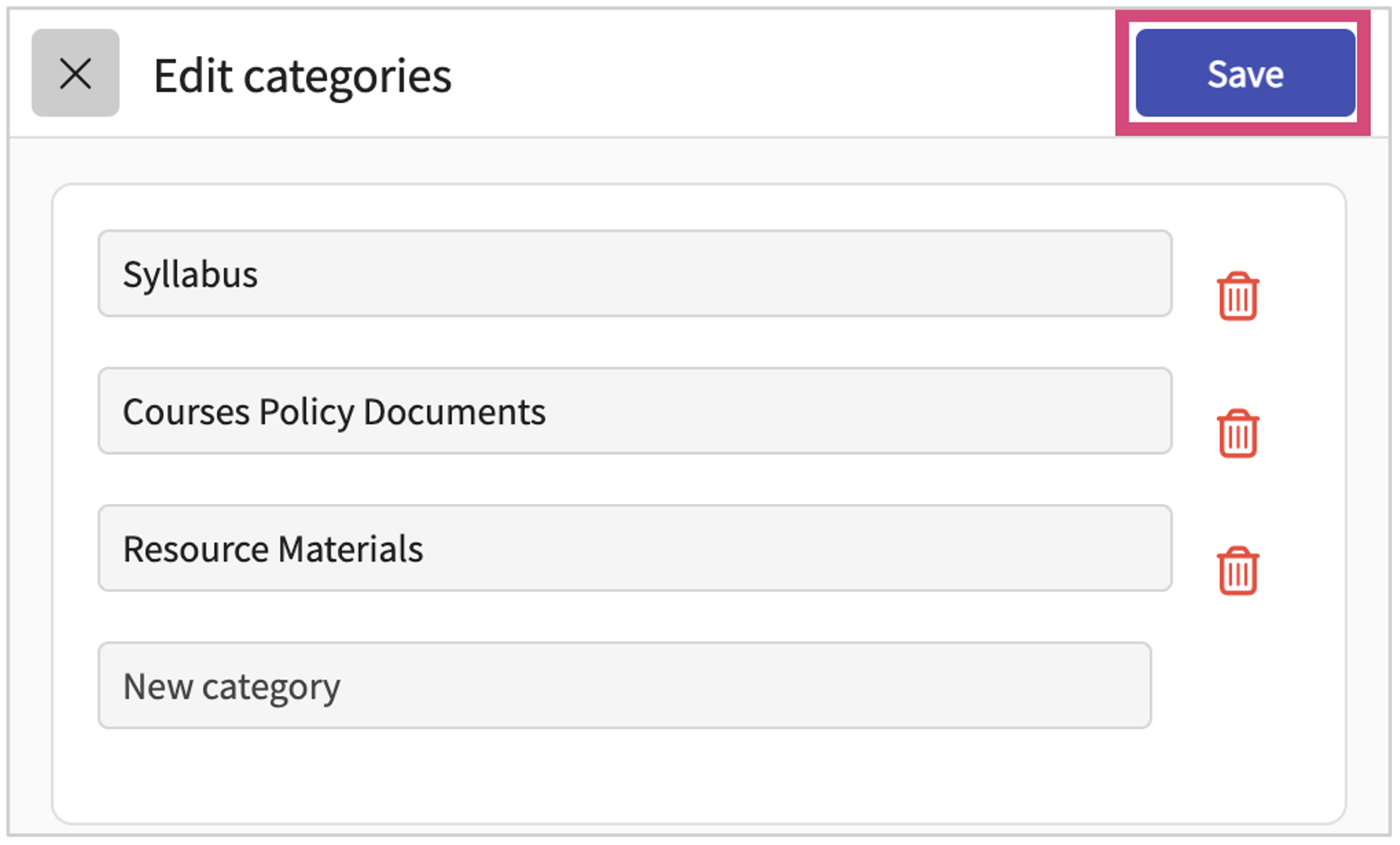This screenshot has height=845, width=1400.
Task: Focus the New category input field
Action: pyautogui.click(x=624, y=686)
